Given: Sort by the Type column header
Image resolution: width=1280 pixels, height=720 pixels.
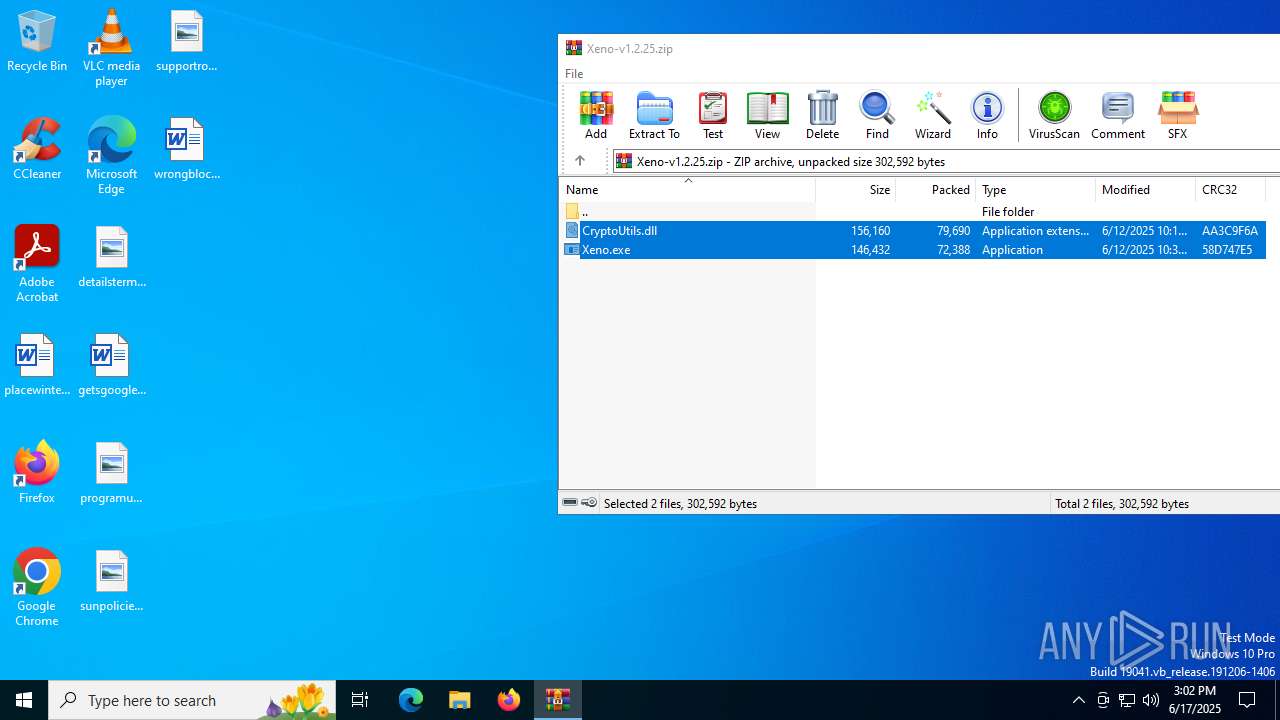Looking at the screenshot, I should pos(1035,189).
